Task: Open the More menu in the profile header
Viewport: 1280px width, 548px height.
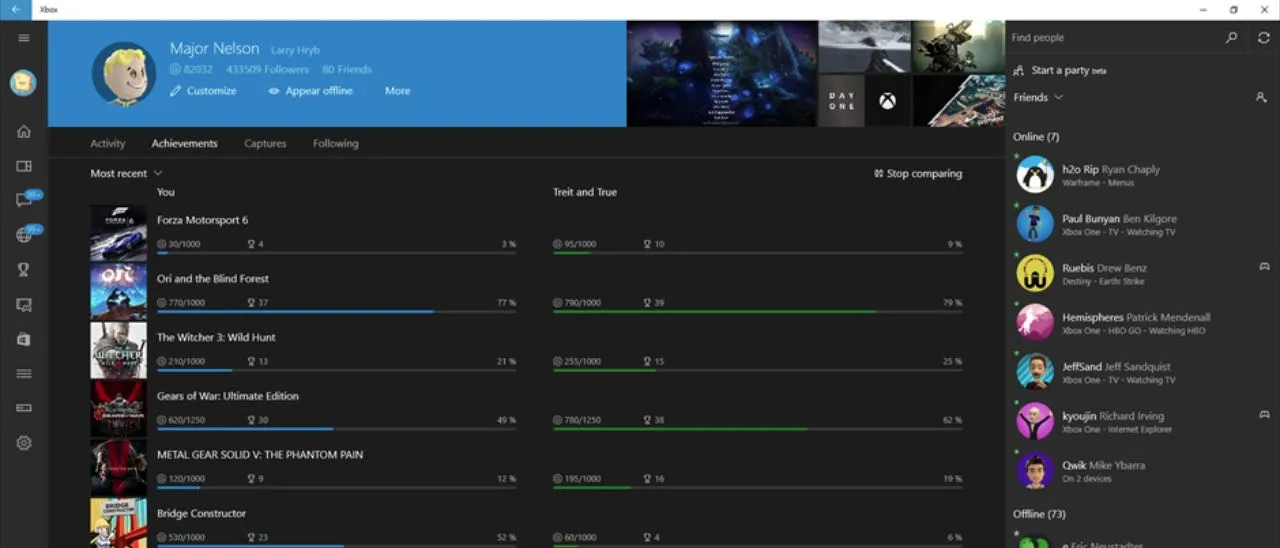Action: point(397,91)
